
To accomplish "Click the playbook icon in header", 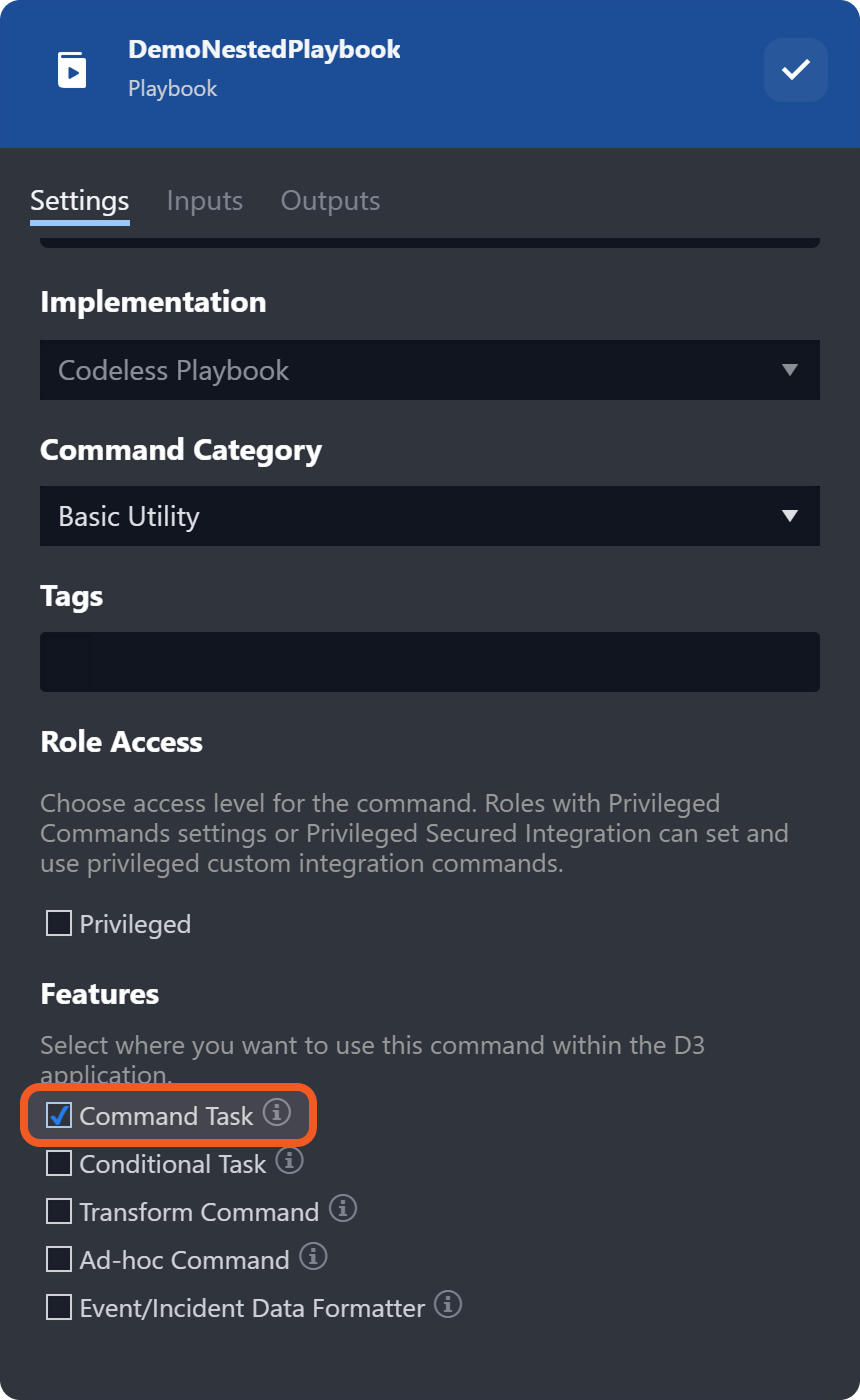I will pyautogui.click(x=72, y=70).
